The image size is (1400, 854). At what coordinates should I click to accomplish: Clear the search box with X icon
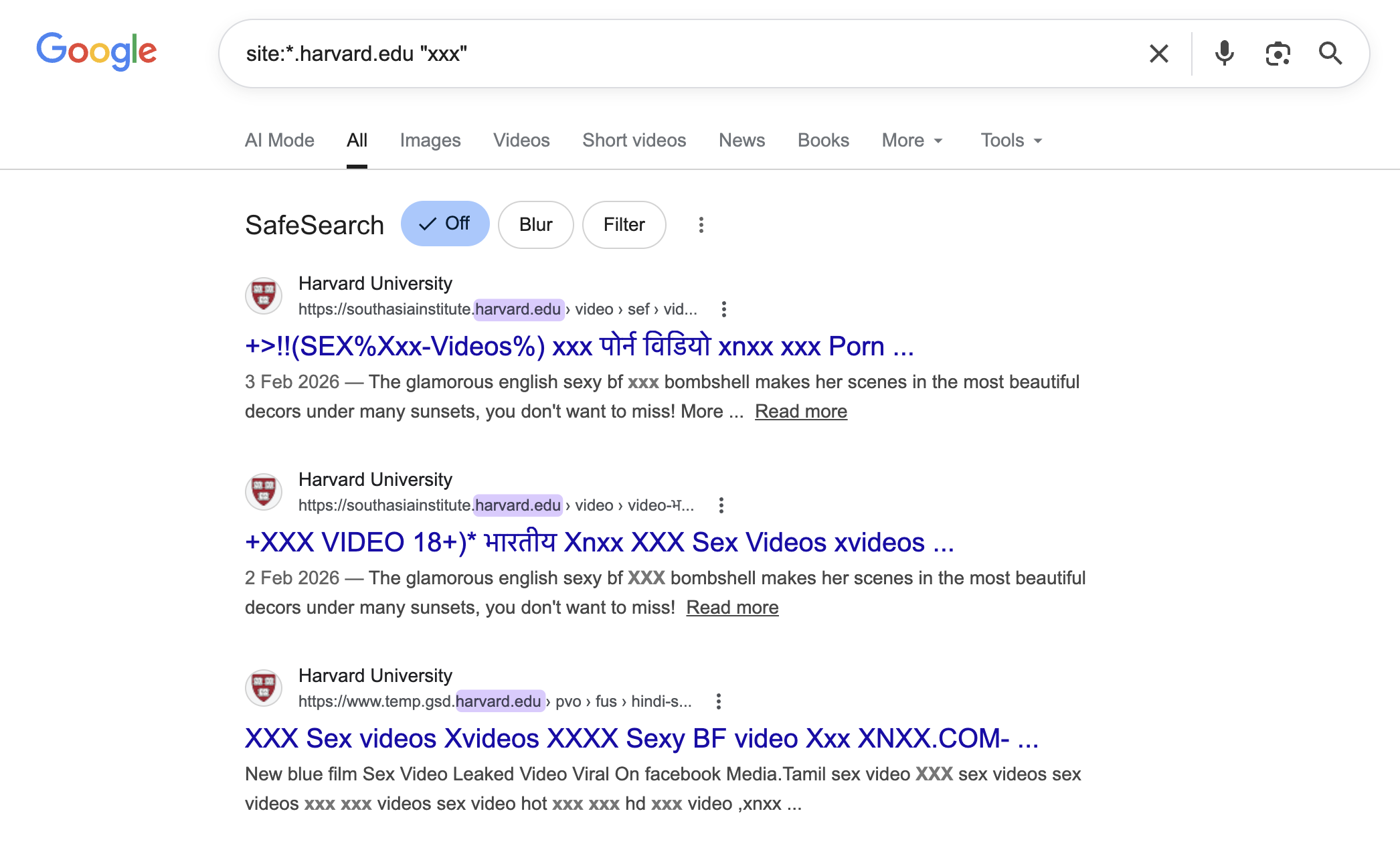point(1158,54)
